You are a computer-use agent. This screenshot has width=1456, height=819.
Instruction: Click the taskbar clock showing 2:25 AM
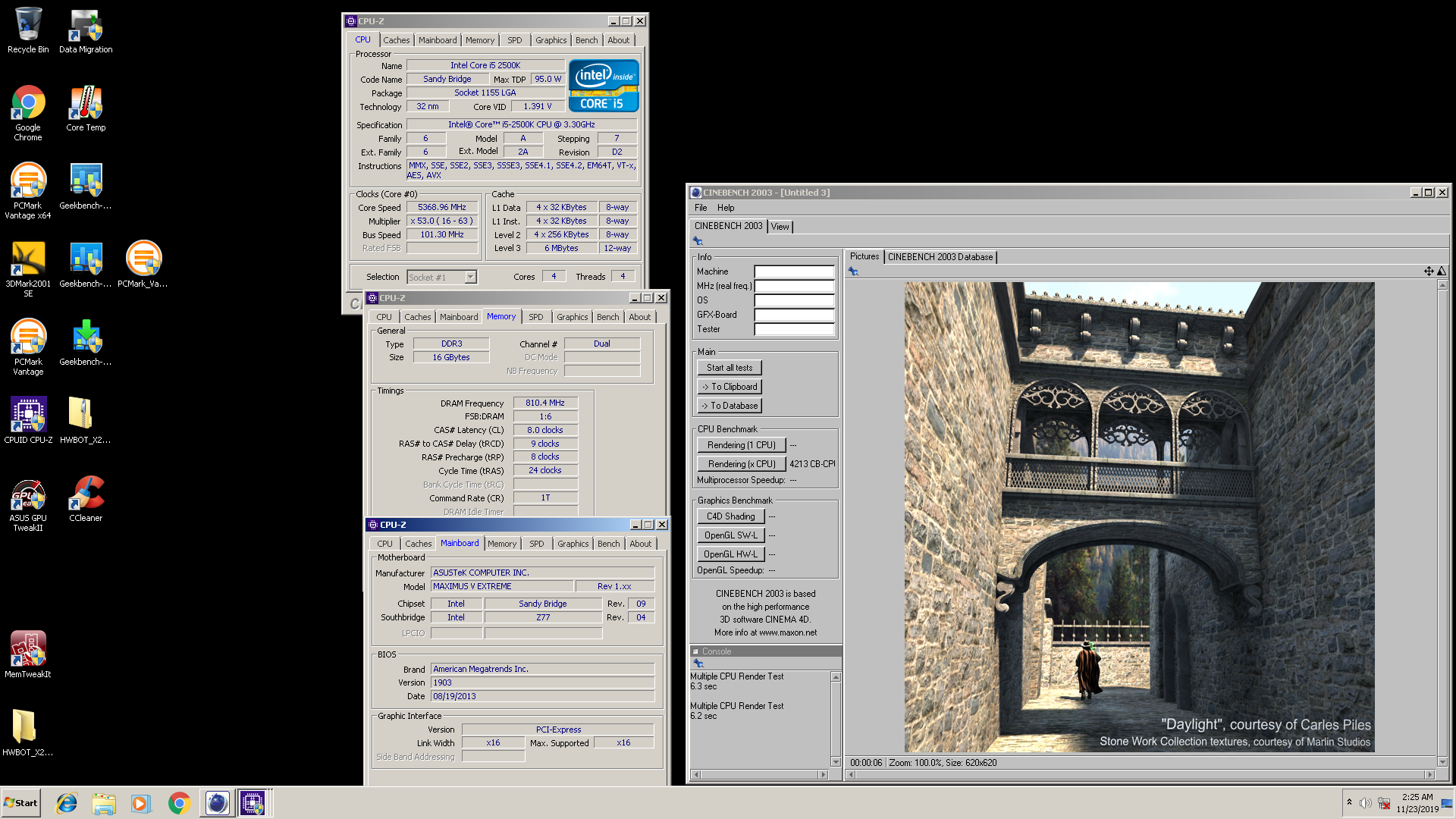tap(1417, 803)
